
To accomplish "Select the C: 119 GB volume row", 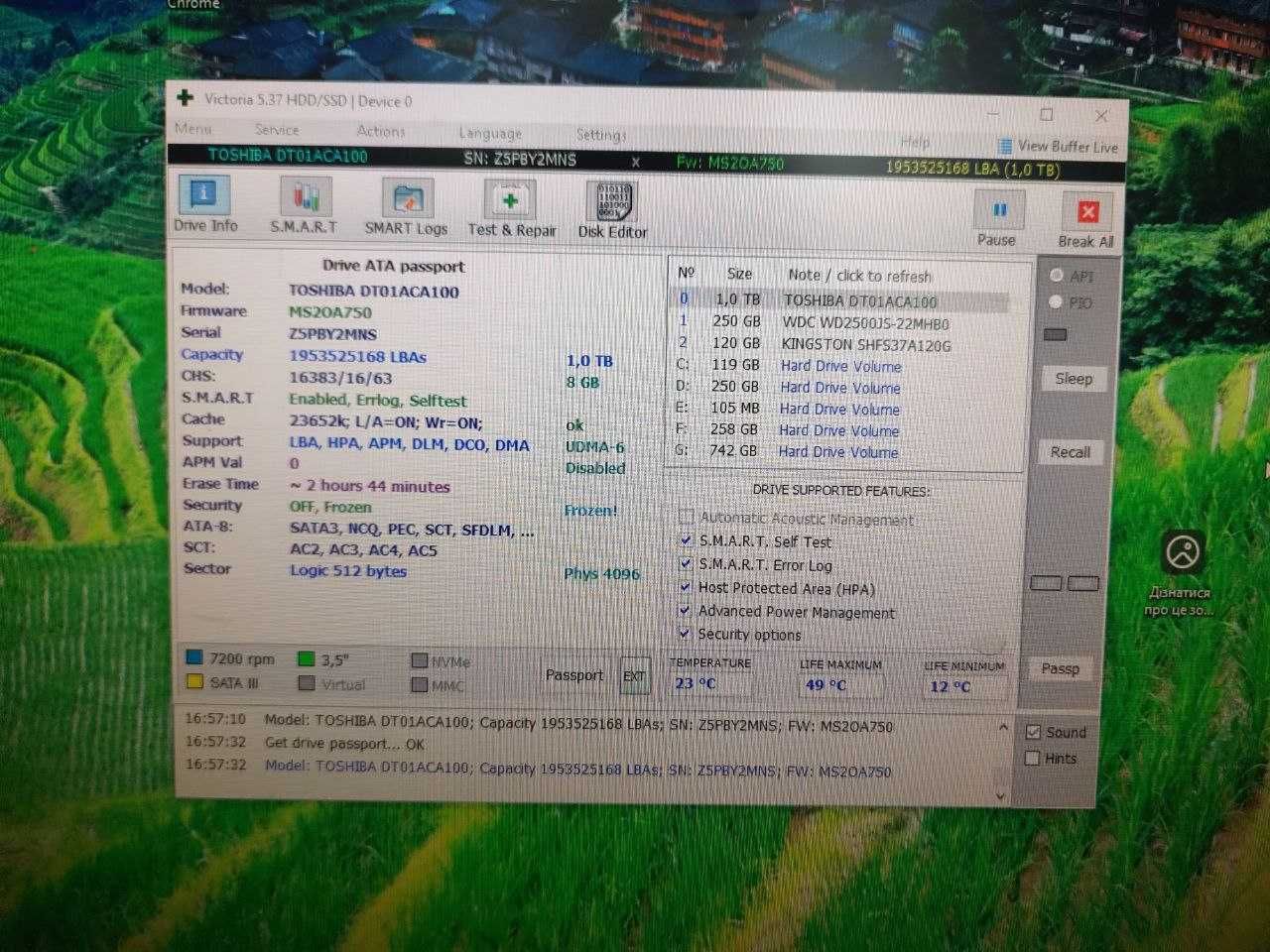I will [842, 366].
